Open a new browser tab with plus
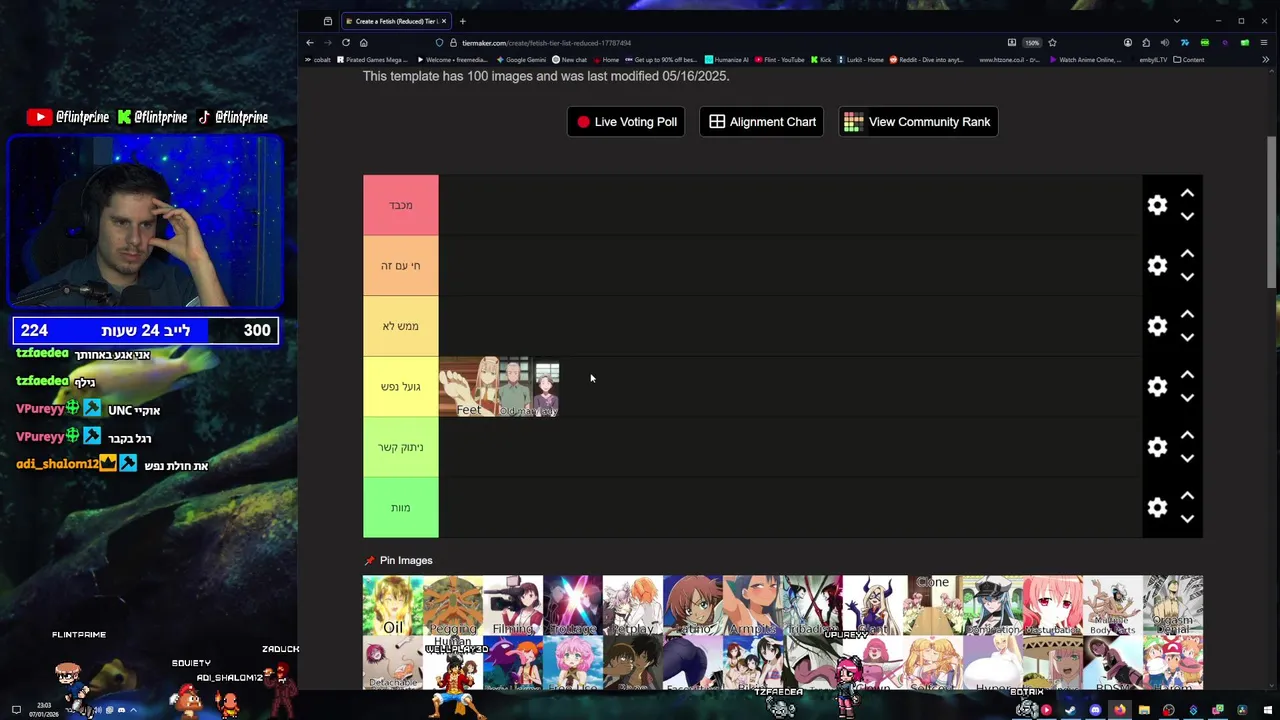The width and height of the screenshot is (1280, 720). click(462, 21)
